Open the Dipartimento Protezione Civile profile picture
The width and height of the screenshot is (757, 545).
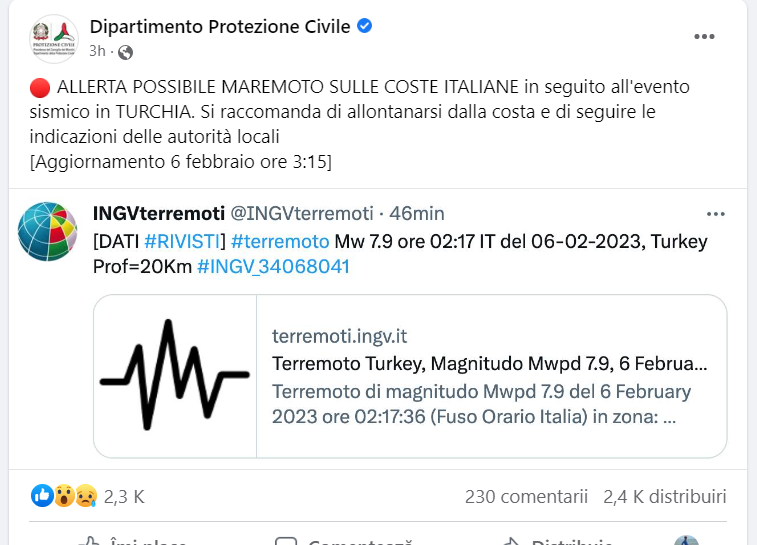click(x=54, y=39)
